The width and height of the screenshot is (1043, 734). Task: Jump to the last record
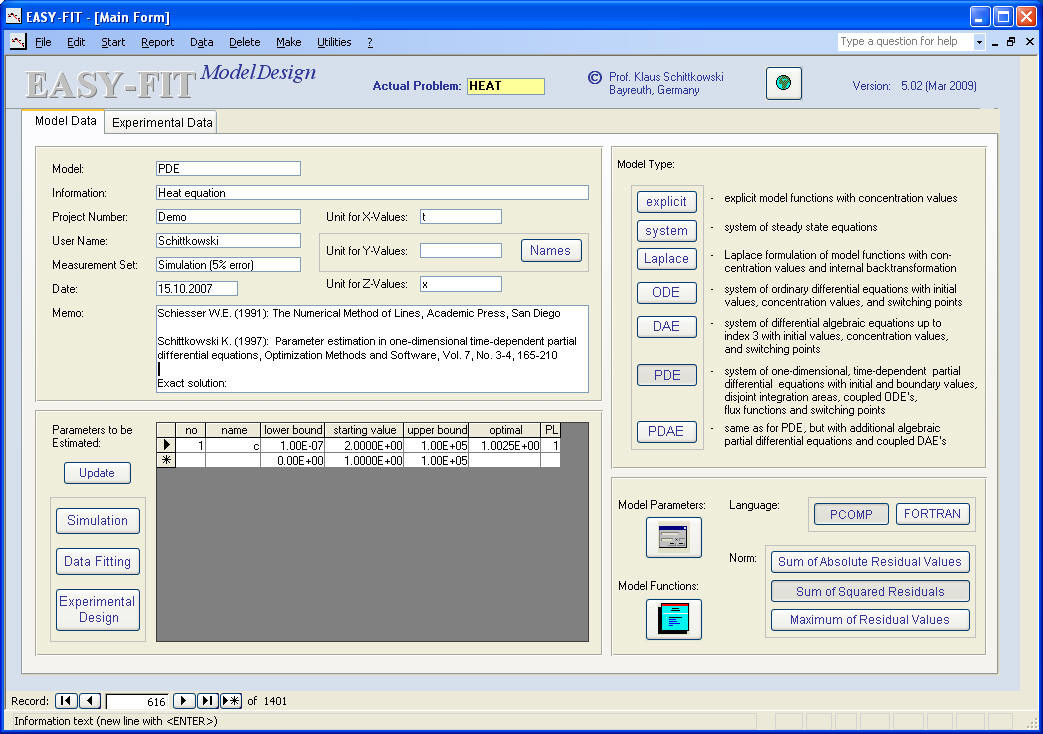207,701
